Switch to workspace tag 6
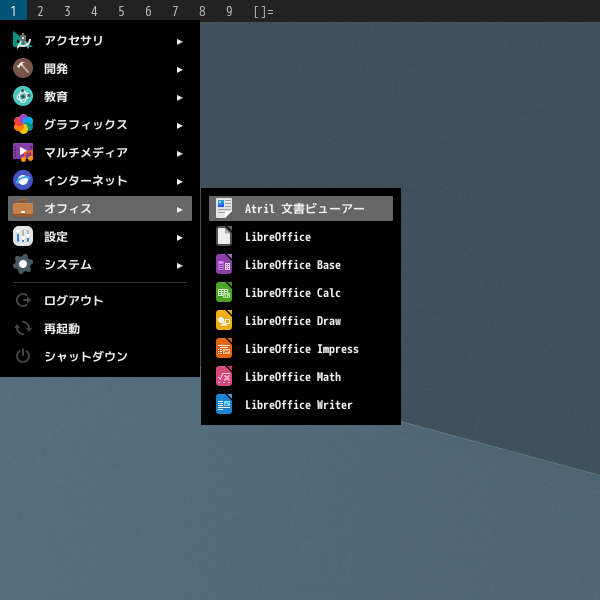 [x=148, y=11]
